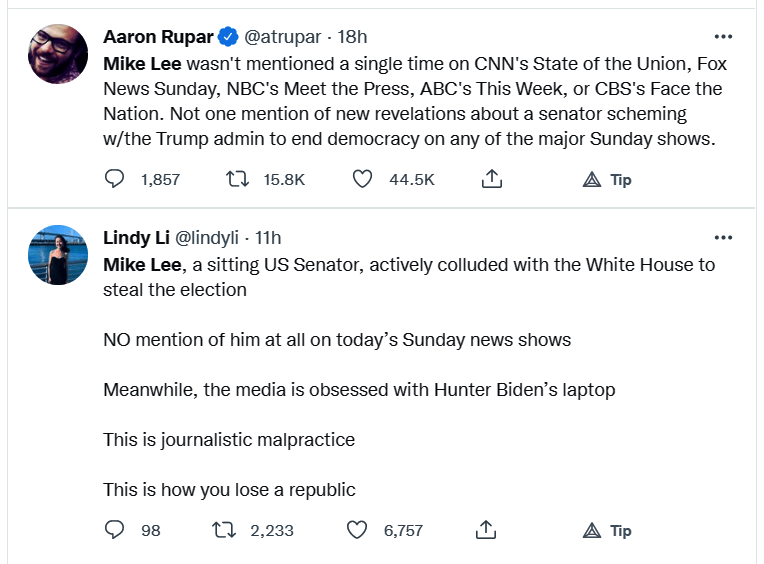Reply to Aaron Rupar's tweet
Image resolution: width=764 pixels, height=564 pixels.
115,180
